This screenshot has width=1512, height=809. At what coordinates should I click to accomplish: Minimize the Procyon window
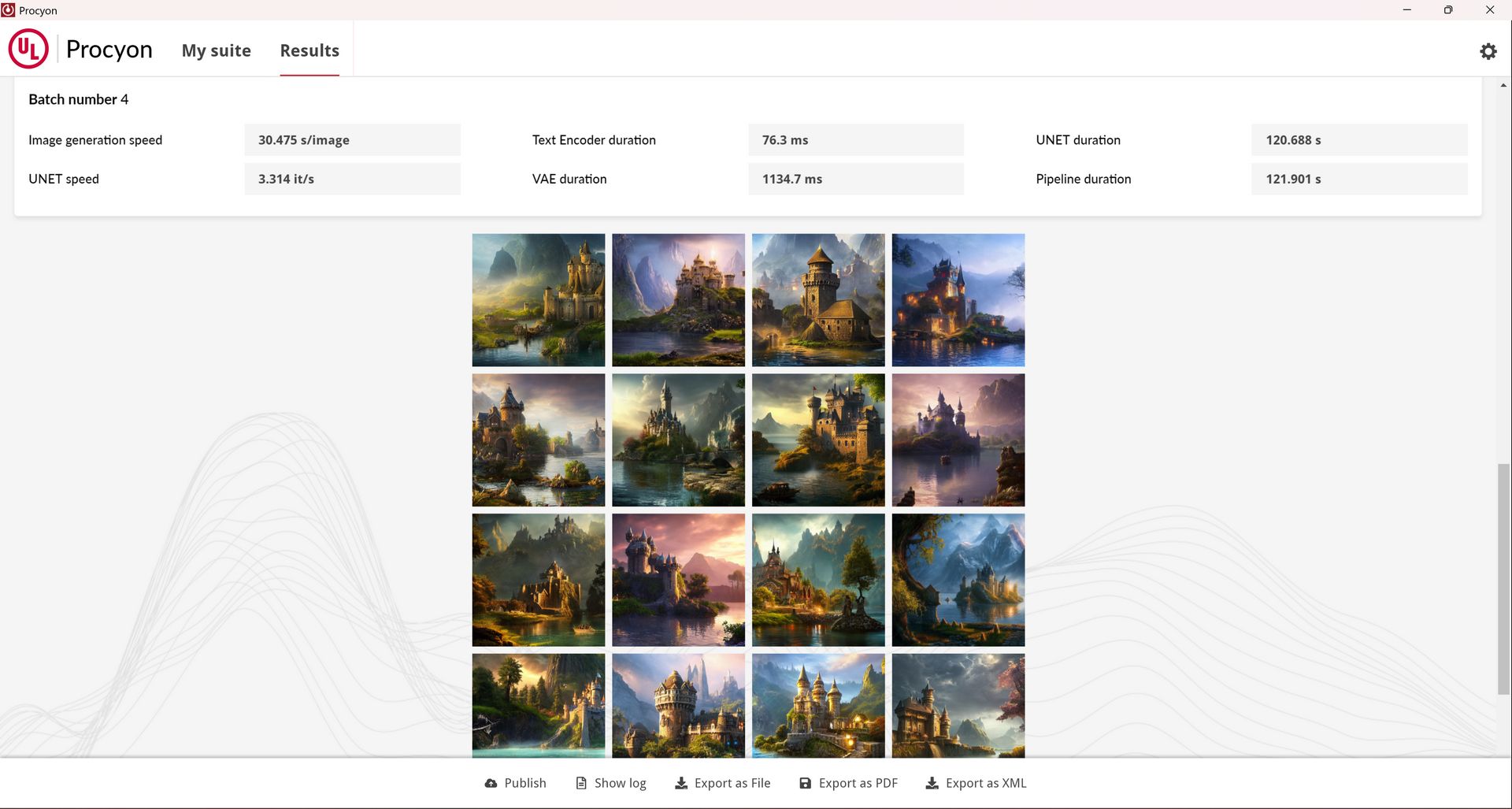pyautogui.click(x=1406, y=9)
